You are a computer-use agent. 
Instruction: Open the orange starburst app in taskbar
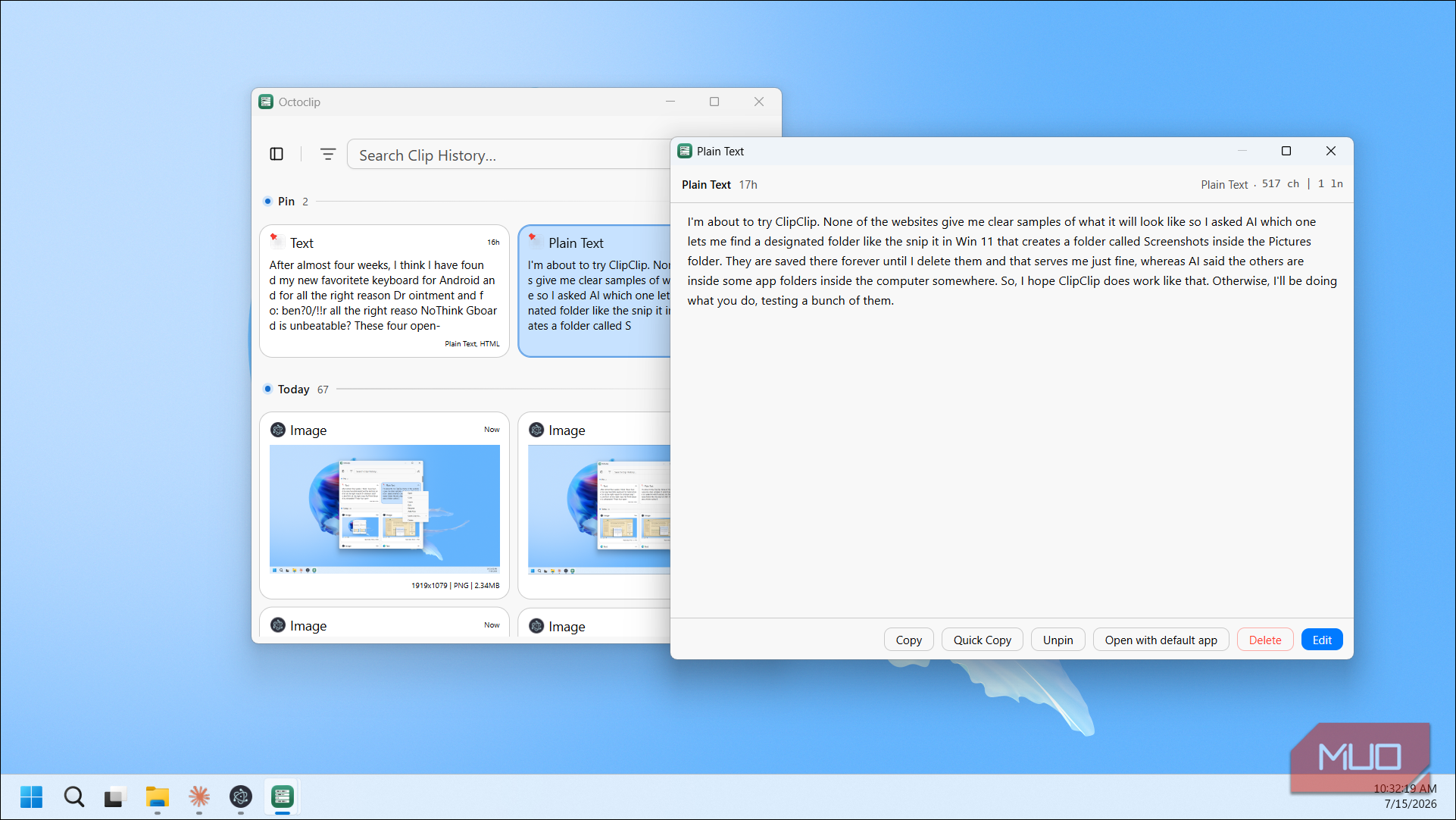point(198,797)
